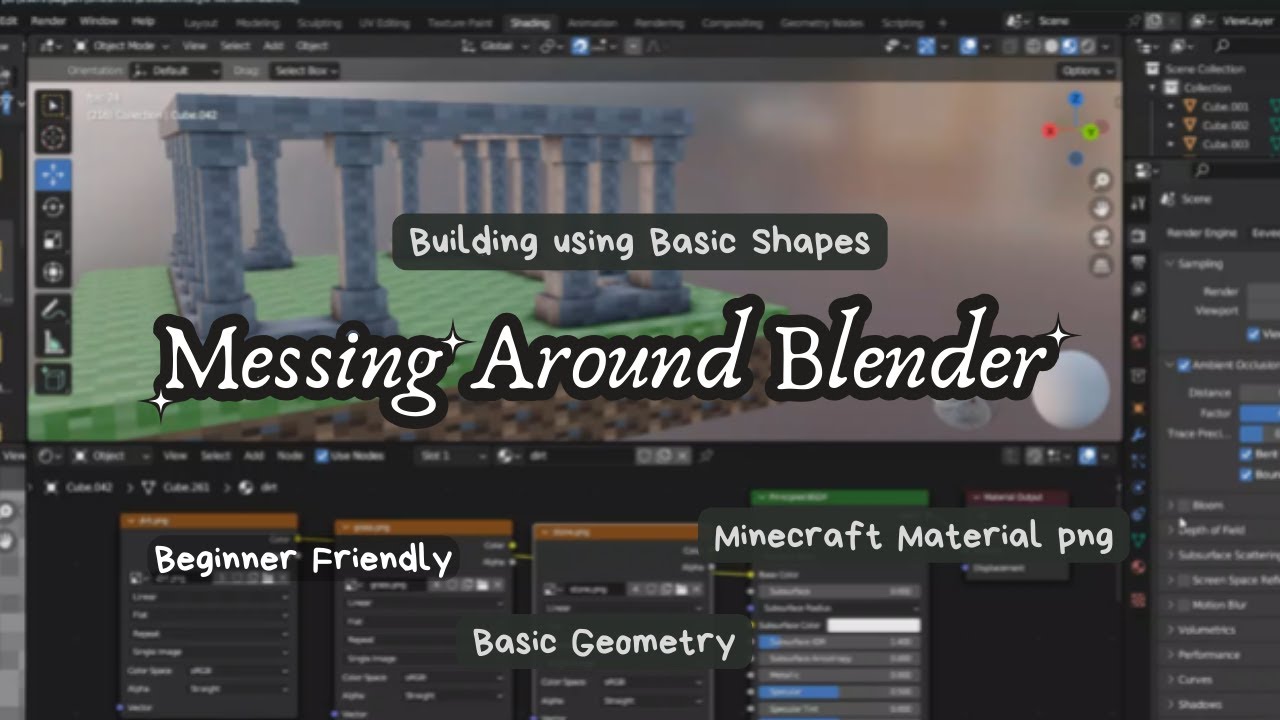The image size is (1280, 720).
Task: Select the Scale tool
Action: coord(53,239)
